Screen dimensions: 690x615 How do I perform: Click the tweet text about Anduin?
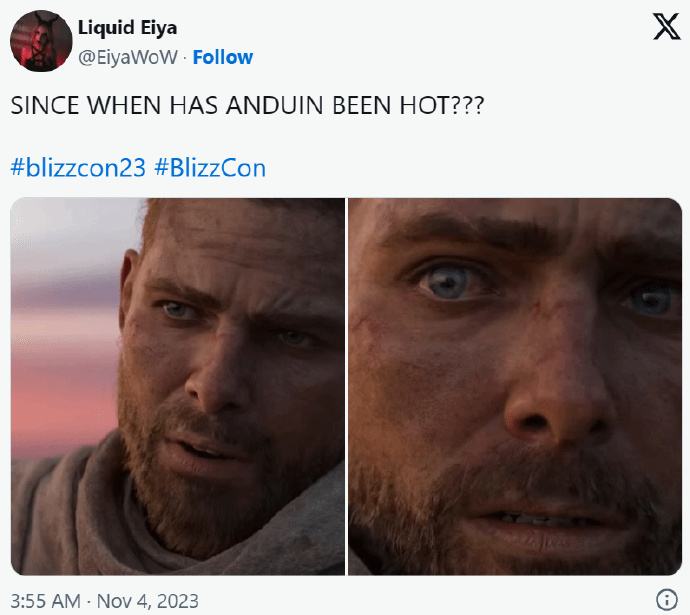pos(247,105)
